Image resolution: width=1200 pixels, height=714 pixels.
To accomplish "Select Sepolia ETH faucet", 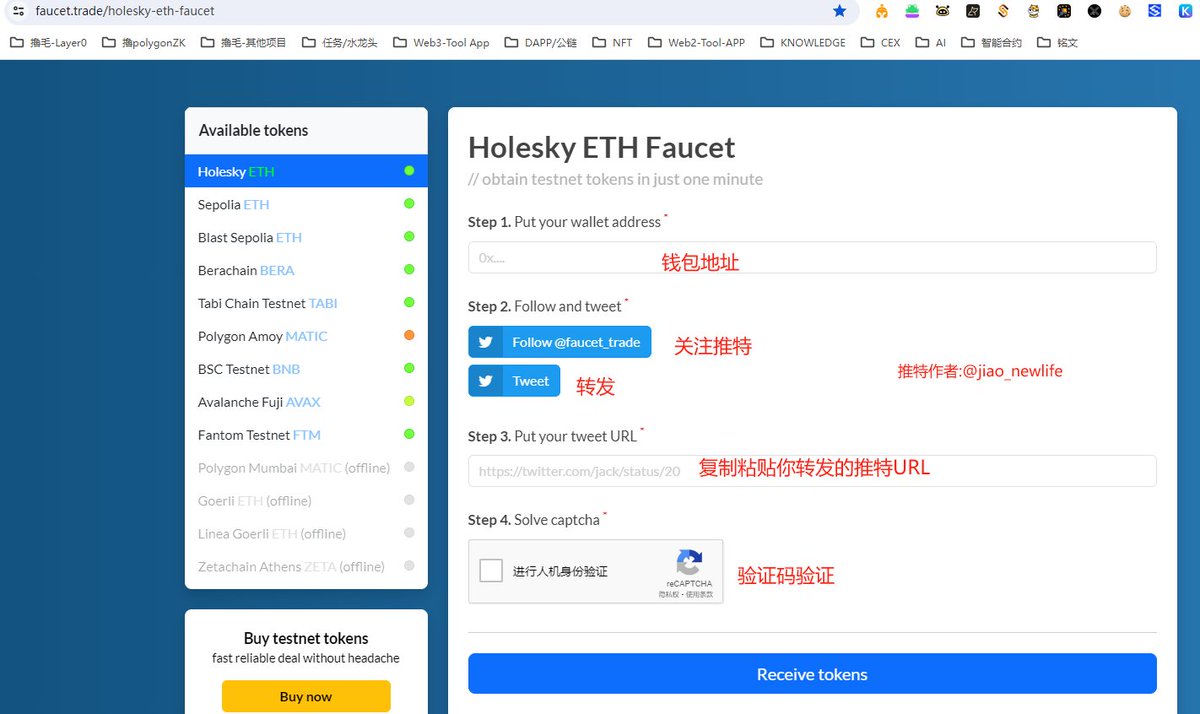I will (x=306, y=204).
